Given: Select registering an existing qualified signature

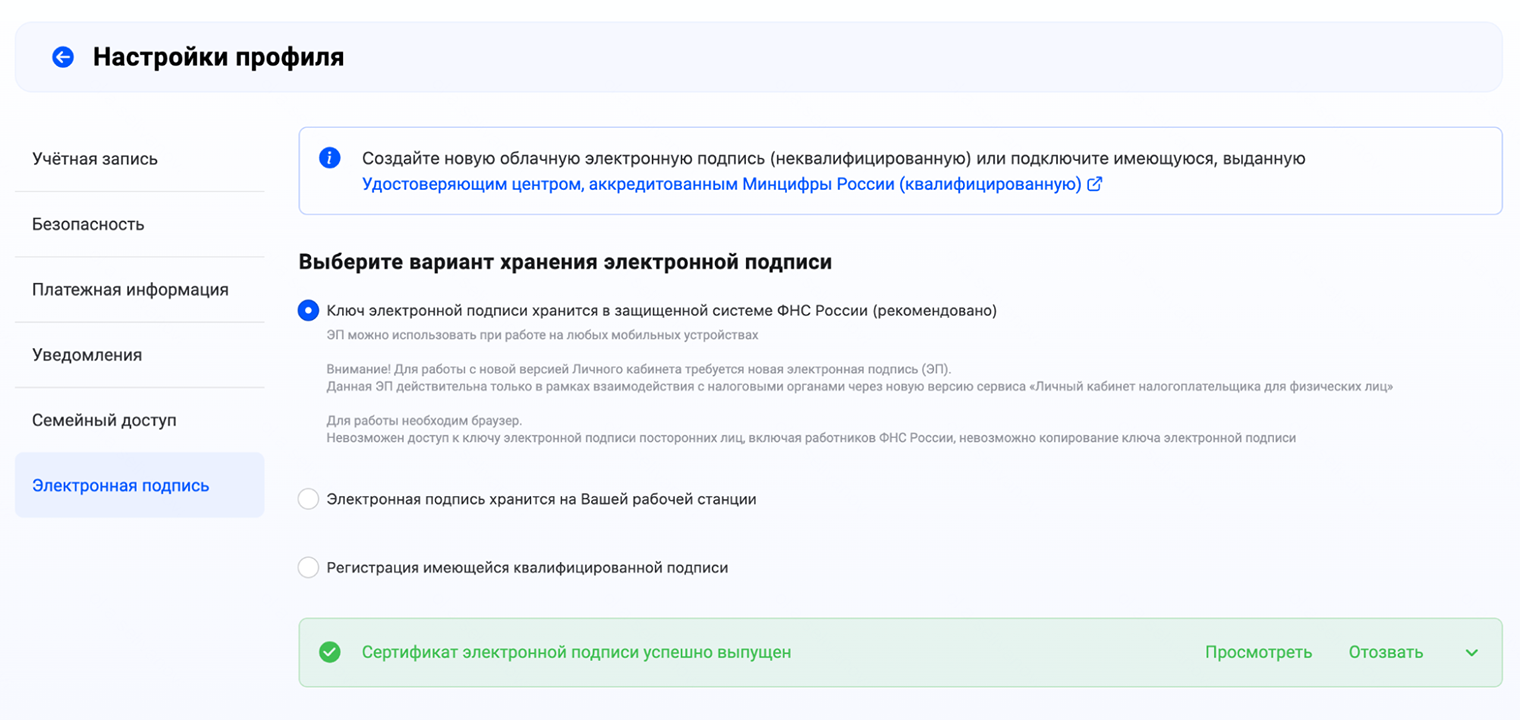Looking at the screenshot, I should tap(308, 567).
